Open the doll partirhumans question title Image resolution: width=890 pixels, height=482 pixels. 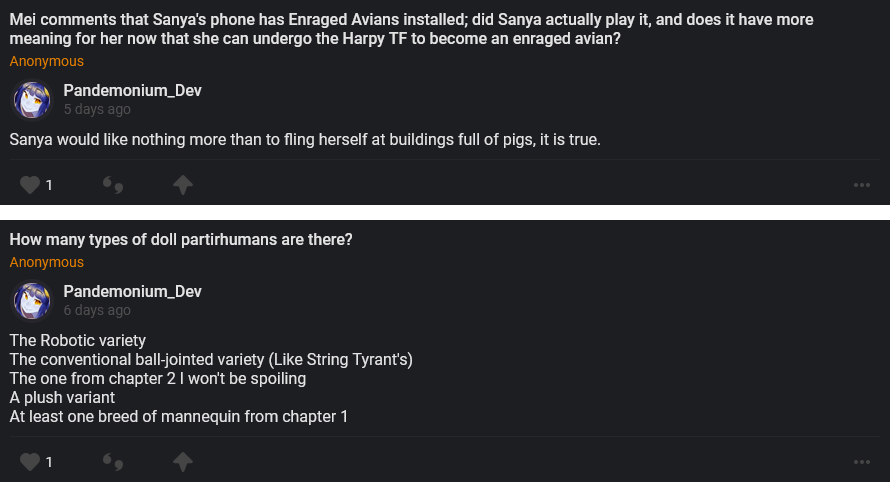181,240
